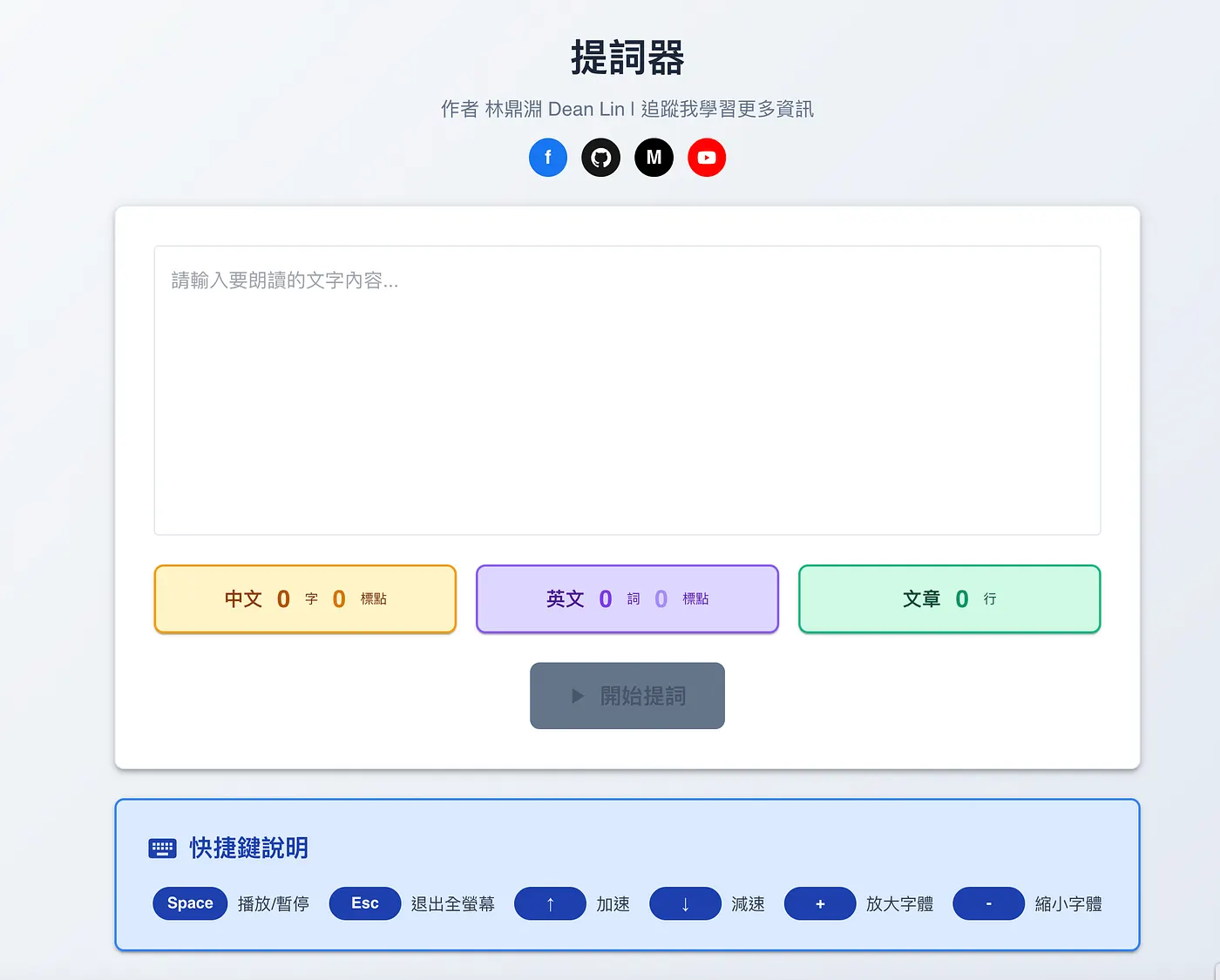
Task: Click the plus 放大字體 key badge
Action: tap(820, 903)
